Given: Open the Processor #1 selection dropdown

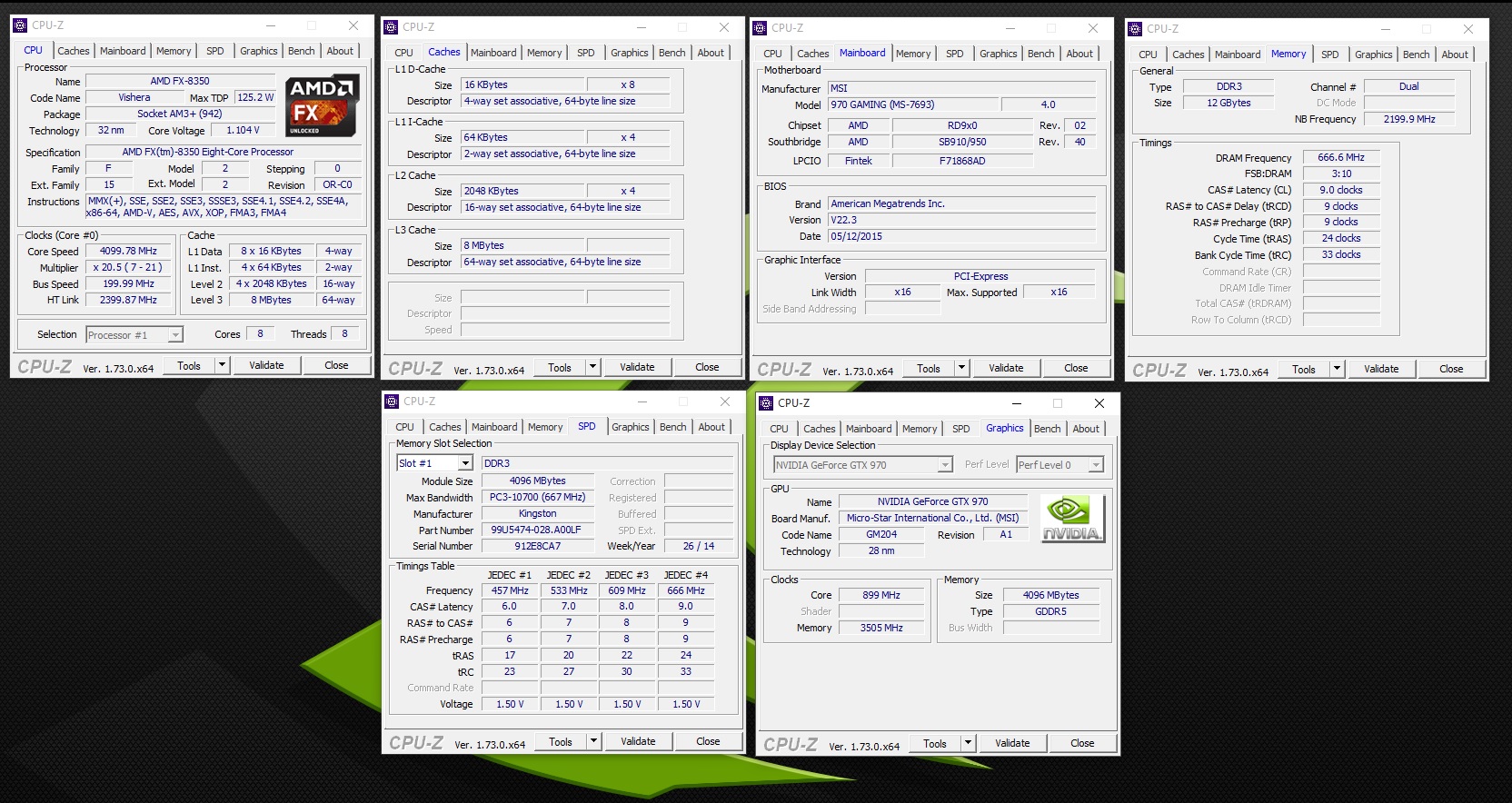Looking at the screenshot, I should 175,335.
